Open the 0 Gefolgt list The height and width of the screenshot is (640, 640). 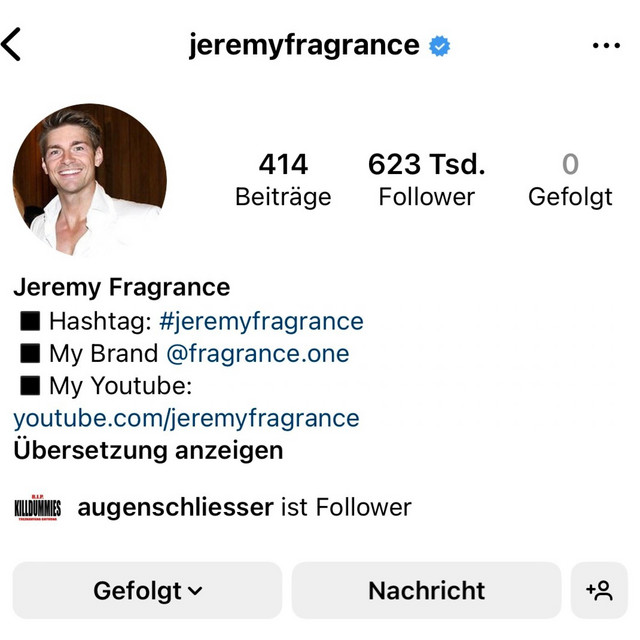pyautogui.click(x=570, y=180)
